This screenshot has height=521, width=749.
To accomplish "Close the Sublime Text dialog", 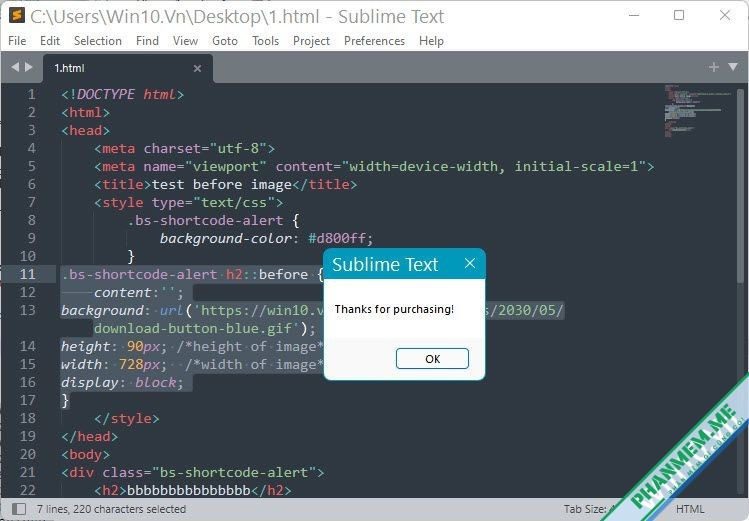I will point(470,263).
